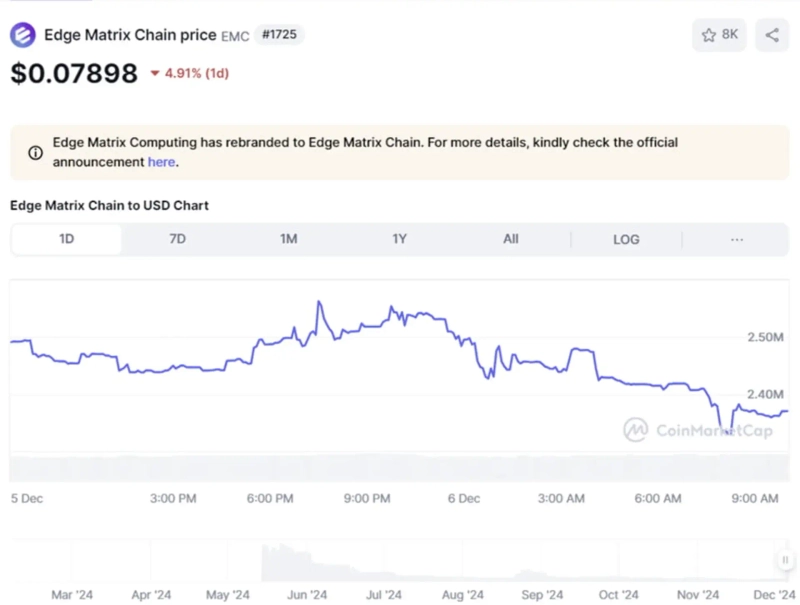Click the EMC ticker symbol
This screenshot has width=800, height=605.
235,36
